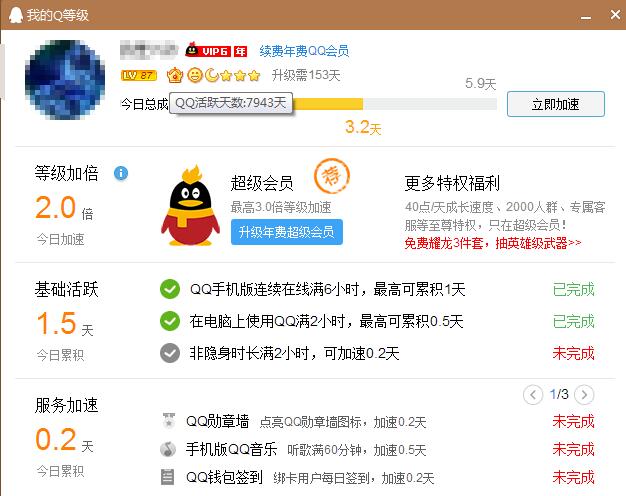Click the super member penguin mascot

190,205
